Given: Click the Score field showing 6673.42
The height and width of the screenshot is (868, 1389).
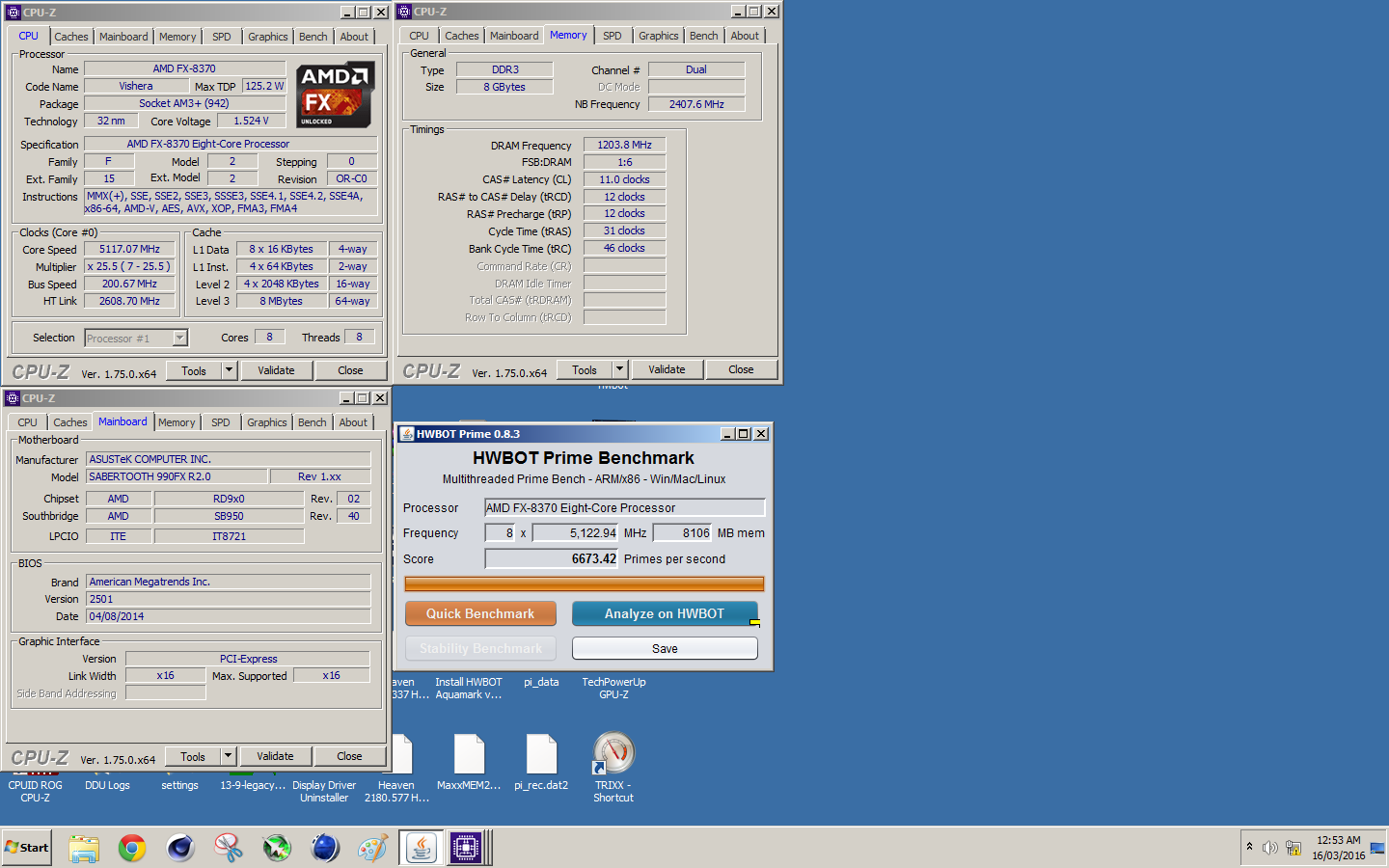Looking at the screenshot, I should (552, 558).
